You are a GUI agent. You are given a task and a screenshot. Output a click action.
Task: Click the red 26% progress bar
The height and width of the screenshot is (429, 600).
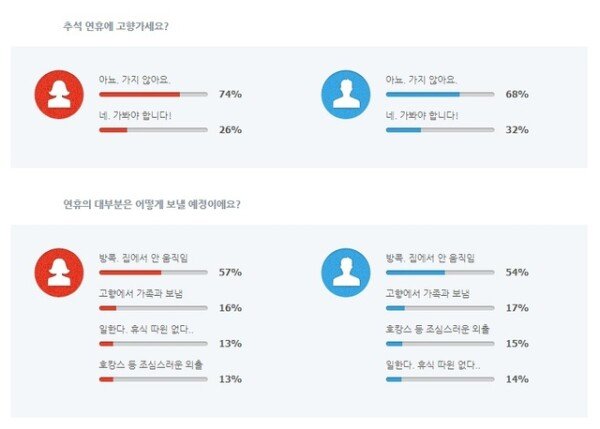point(153,130)
